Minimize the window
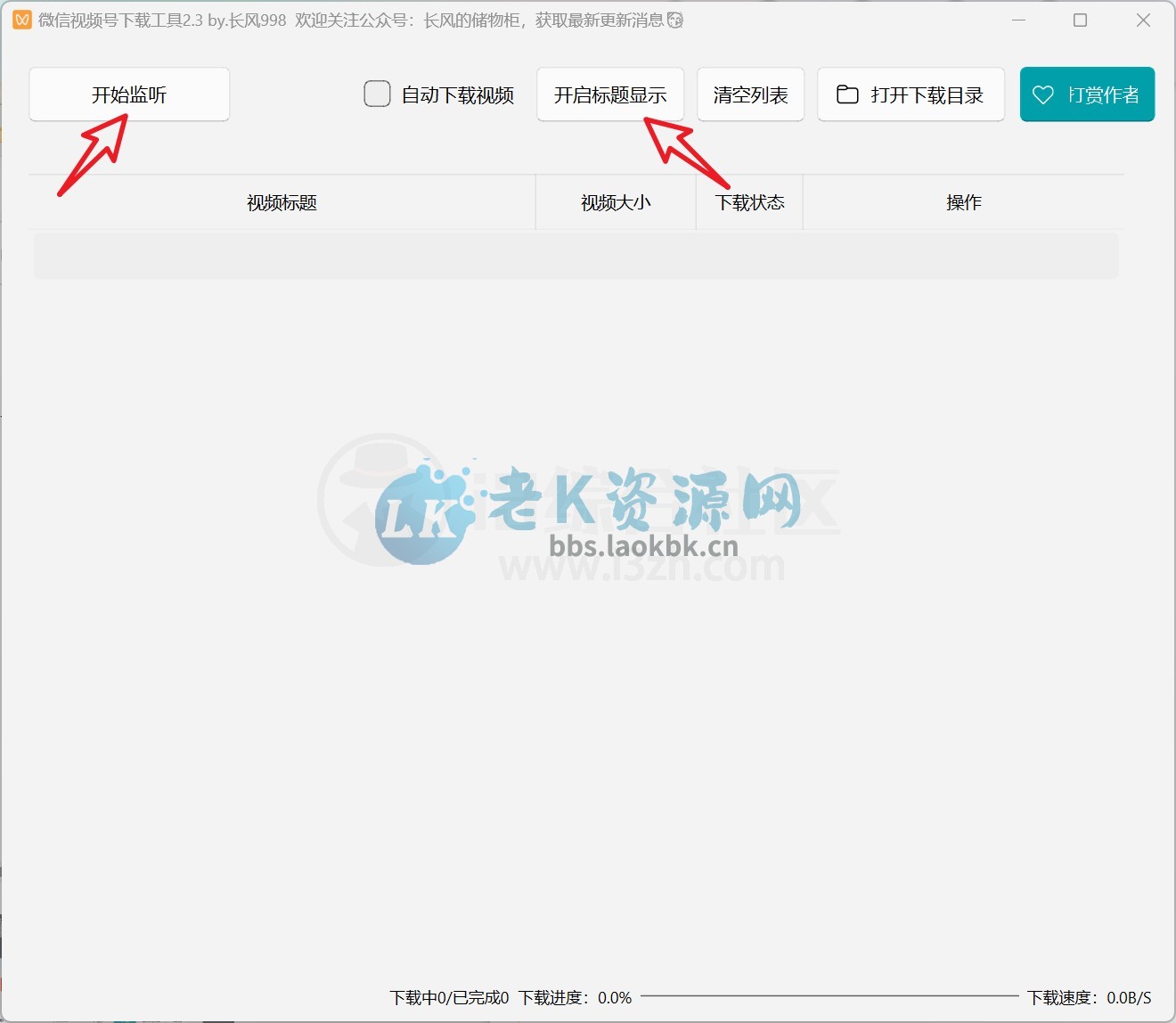1176x1023 pixels. (x=1019, y=20)
